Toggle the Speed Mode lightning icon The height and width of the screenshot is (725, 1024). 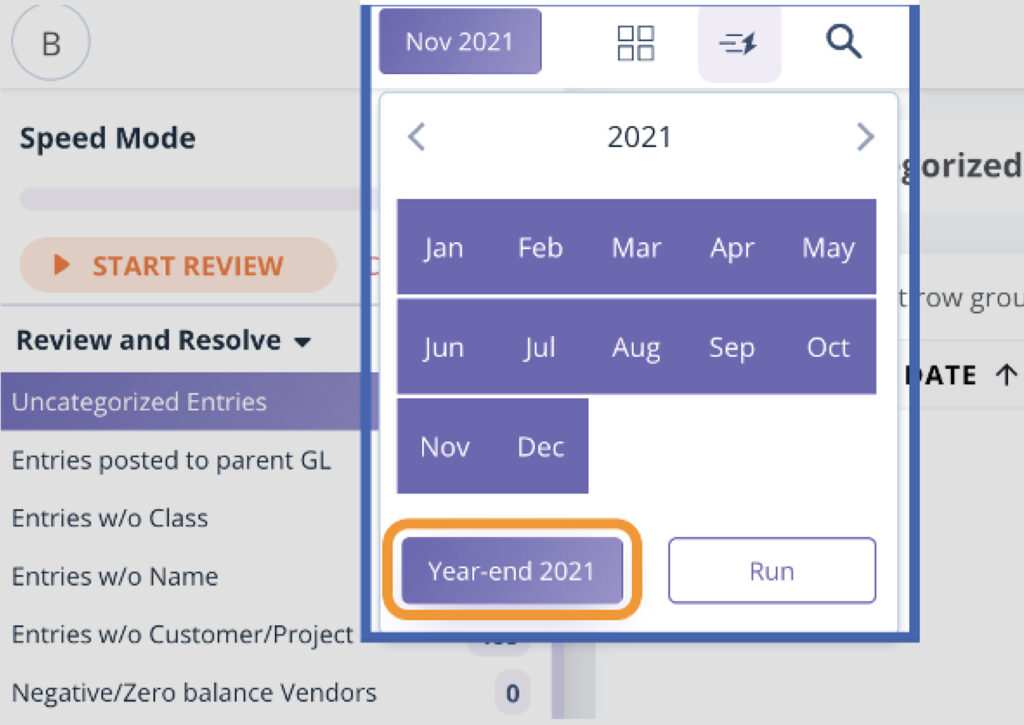tap(739, 44)
